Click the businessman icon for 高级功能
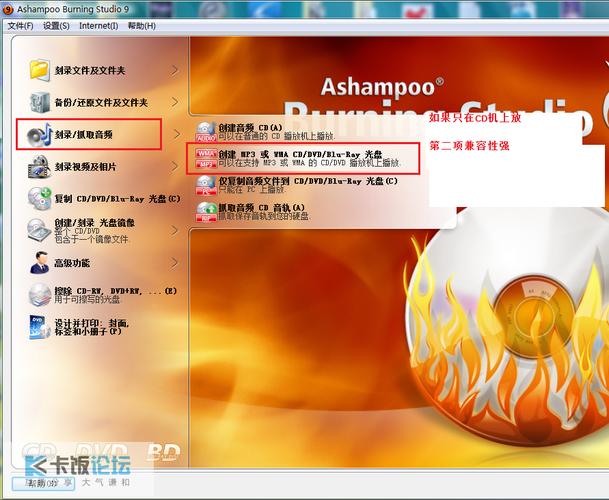This screenshot has width=609, height=500. click(40, 263)
